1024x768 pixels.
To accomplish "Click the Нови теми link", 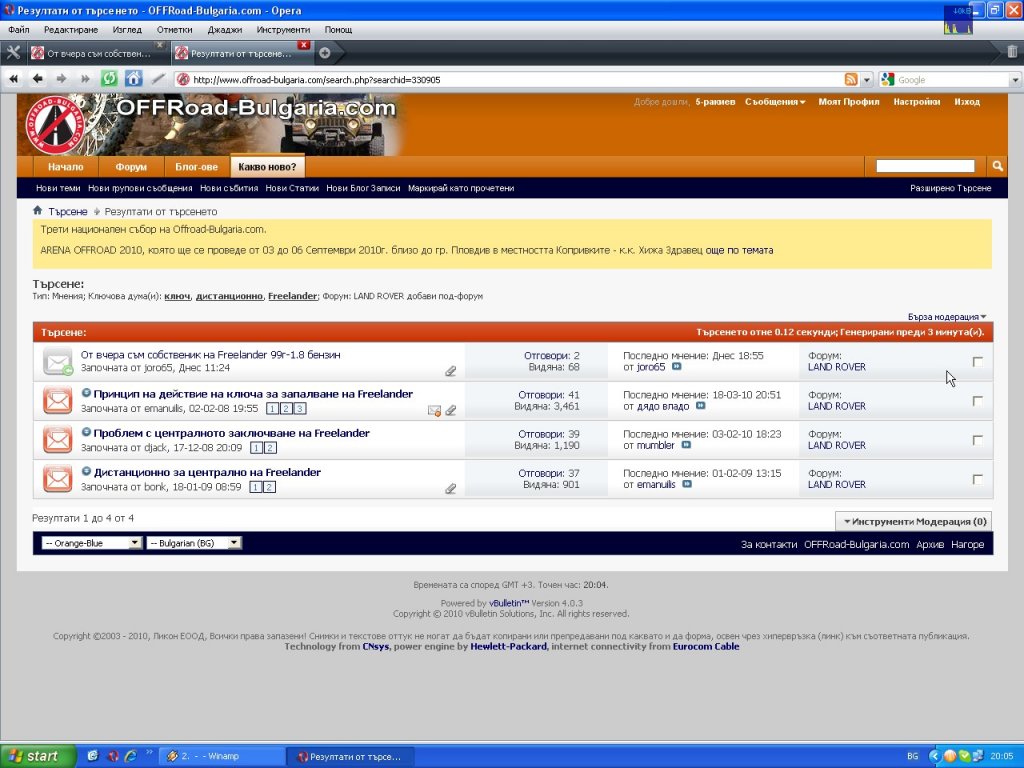I will point(58,188).
